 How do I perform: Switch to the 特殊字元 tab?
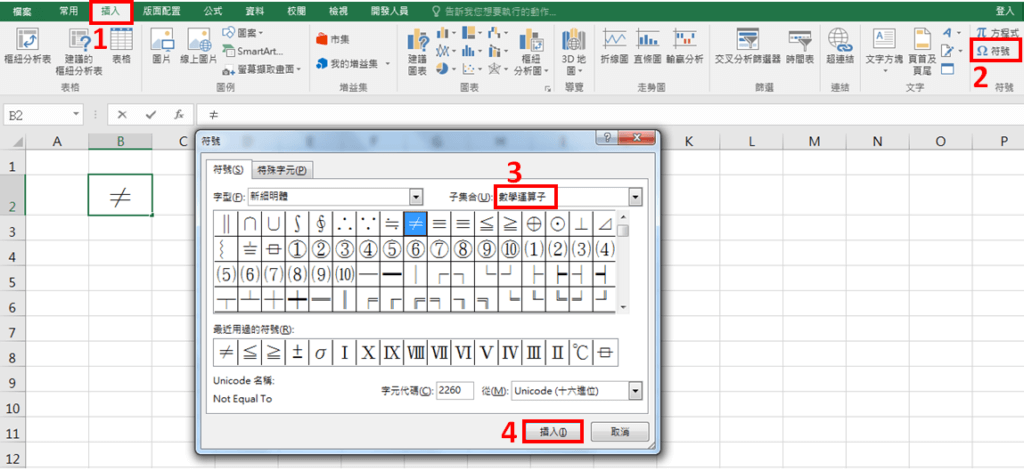pyautogui.click(x=281, y=170)
